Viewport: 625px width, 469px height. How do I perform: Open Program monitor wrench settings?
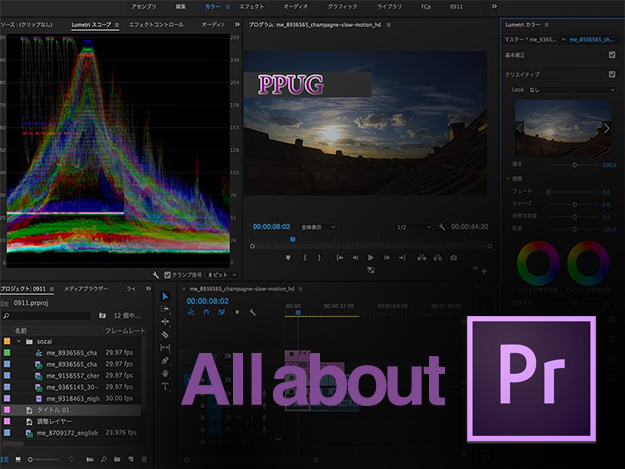[442, 227]
